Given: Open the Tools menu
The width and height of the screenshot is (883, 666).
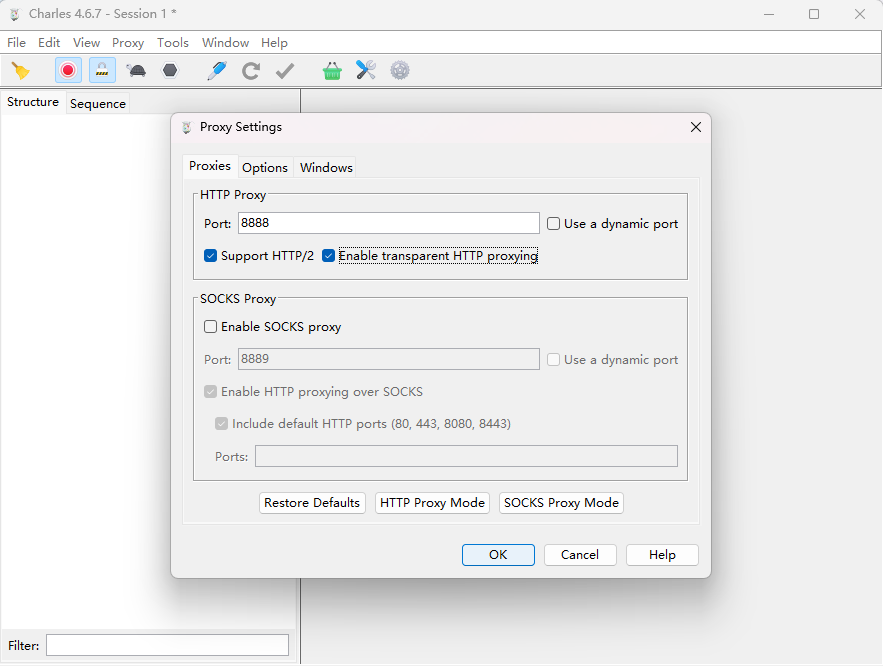Looking at the screenshot, I should [x=172, y=43].
